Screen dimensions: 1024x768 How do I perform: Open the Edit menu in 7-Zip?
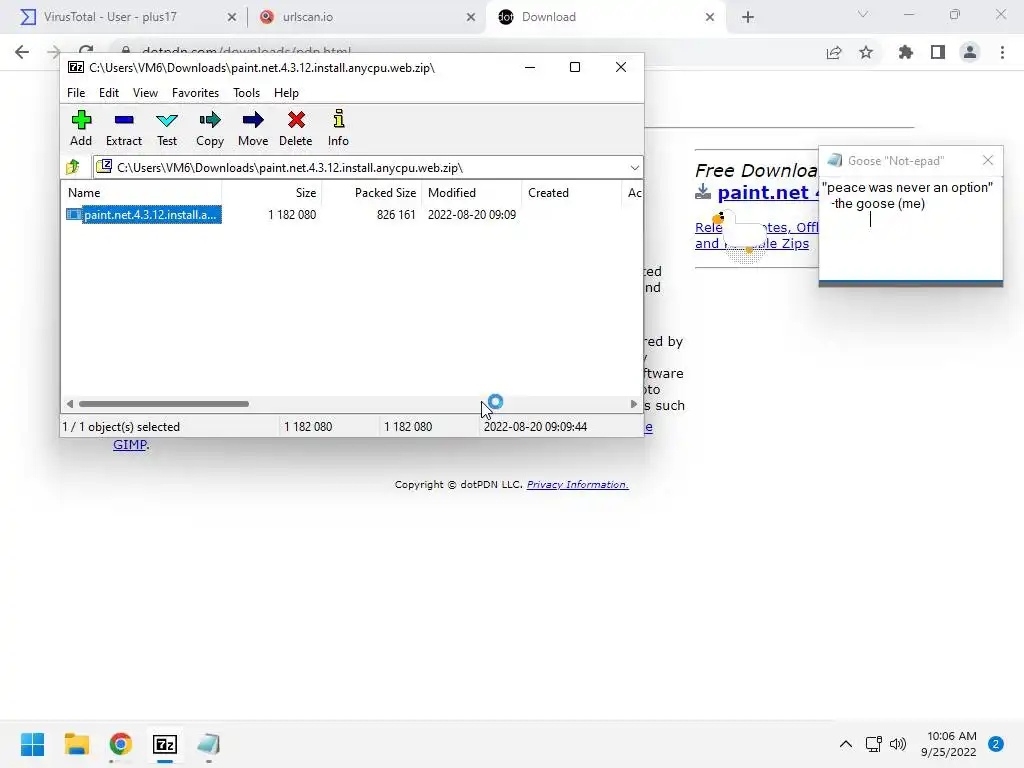109,93
